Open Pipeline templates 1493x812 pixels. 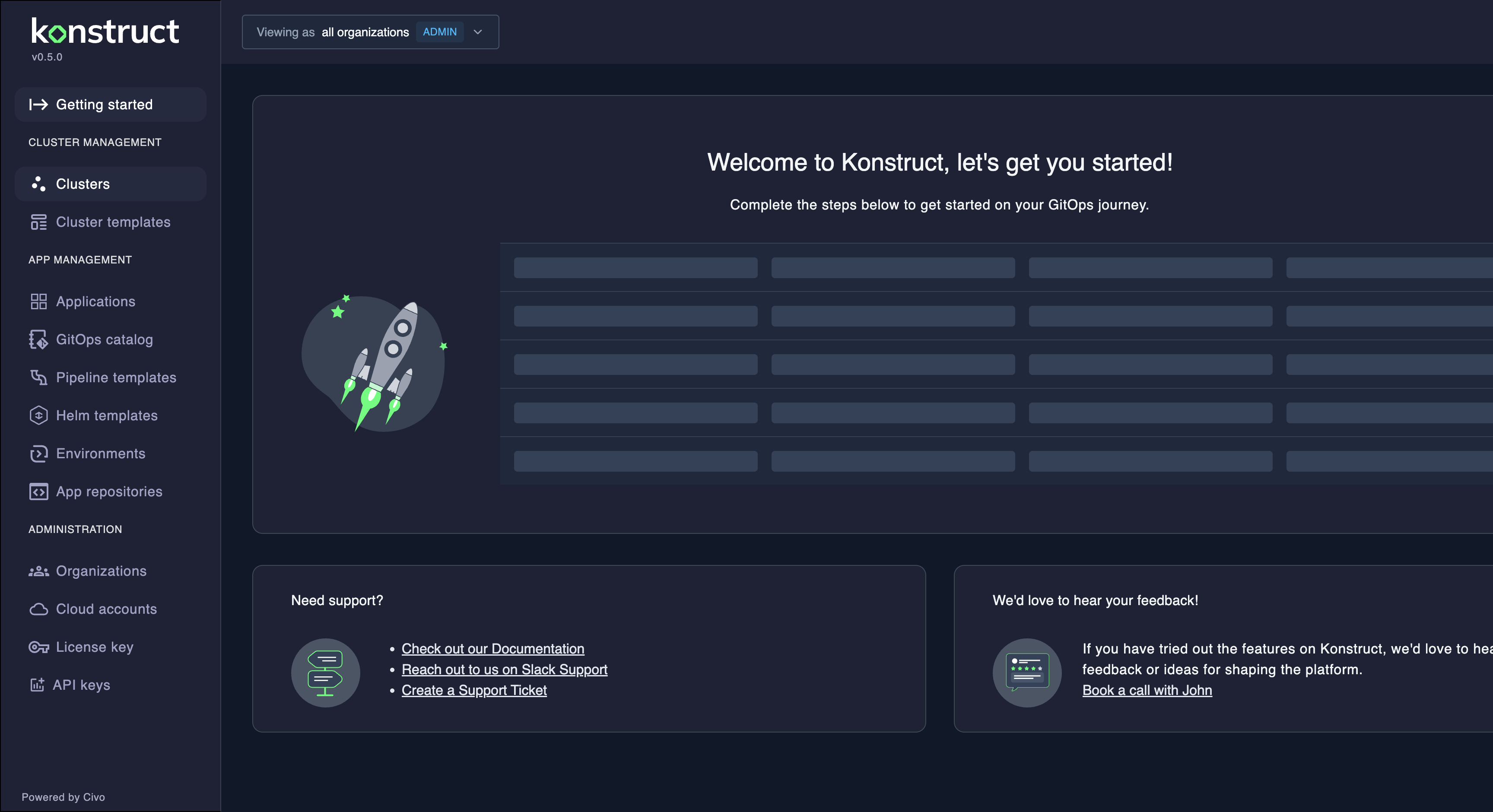pos(111,377)
